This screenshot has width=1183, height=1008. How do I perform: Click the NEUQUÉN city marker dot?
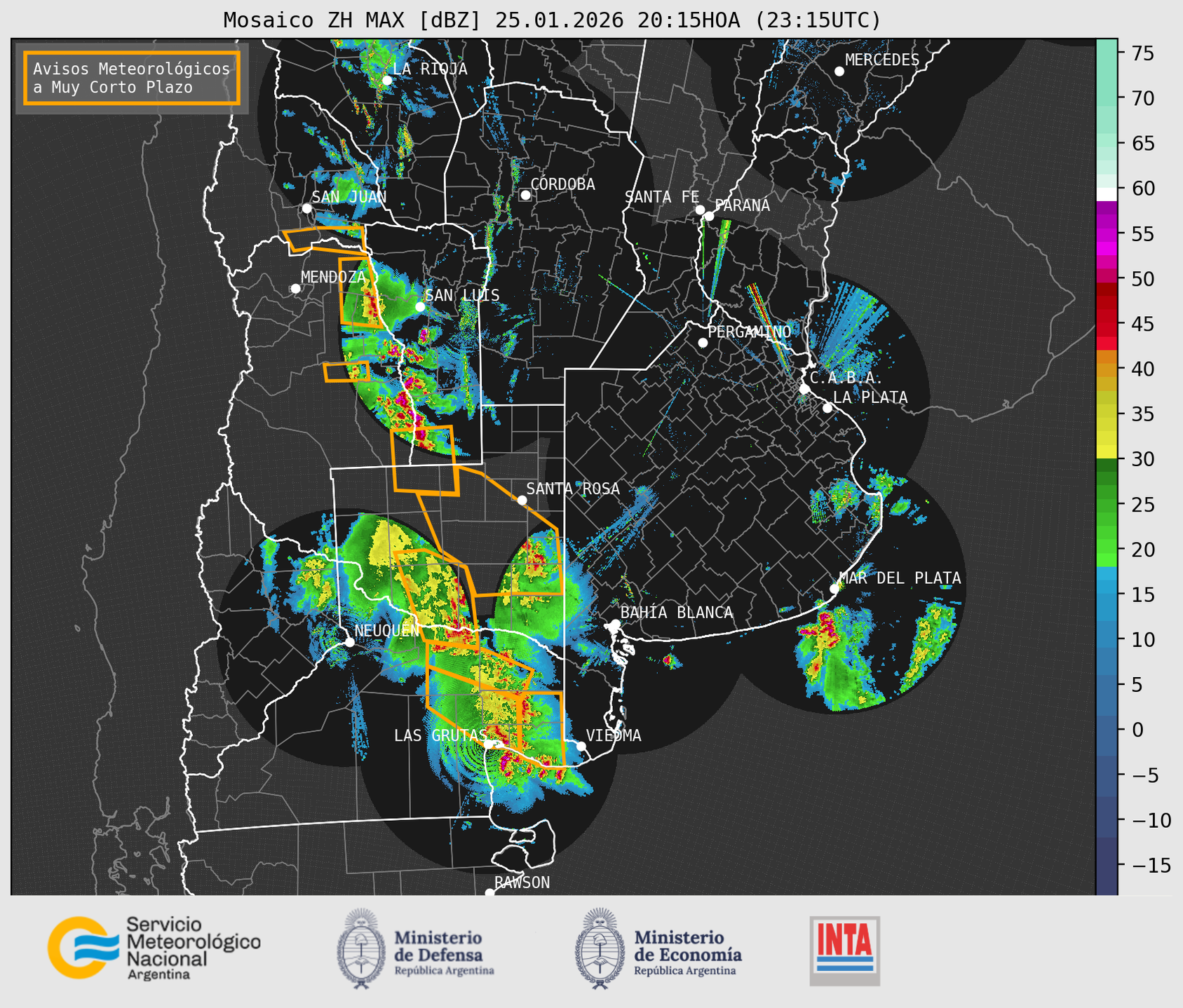point(349,642)
